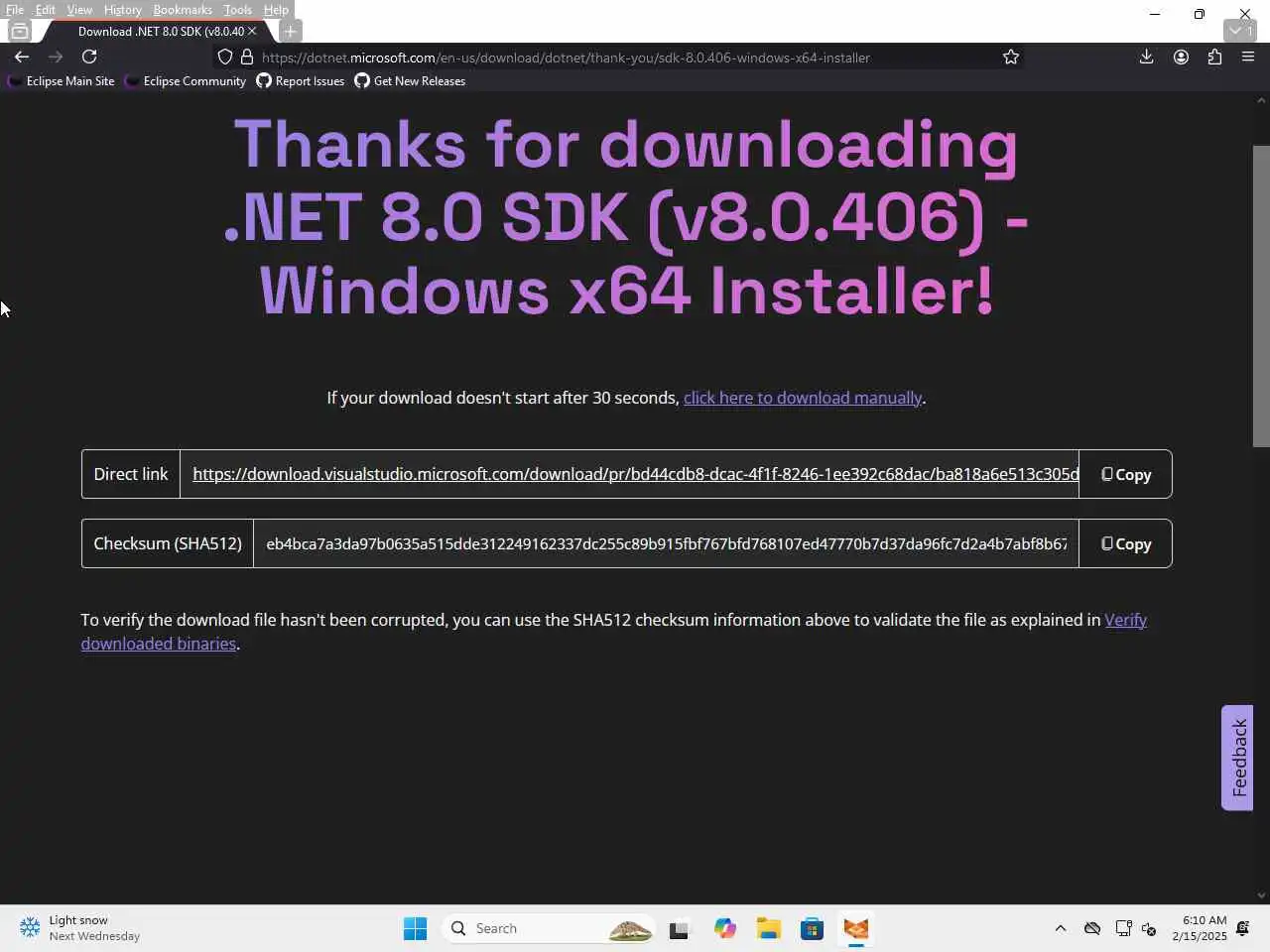Open the volume tray icon

(x=1149, y=928)
